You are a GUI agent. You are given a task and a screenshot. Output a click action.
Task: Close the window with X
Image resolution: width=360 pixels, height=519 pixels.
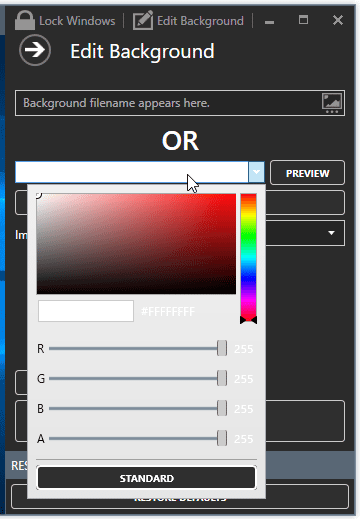[338, 20]
